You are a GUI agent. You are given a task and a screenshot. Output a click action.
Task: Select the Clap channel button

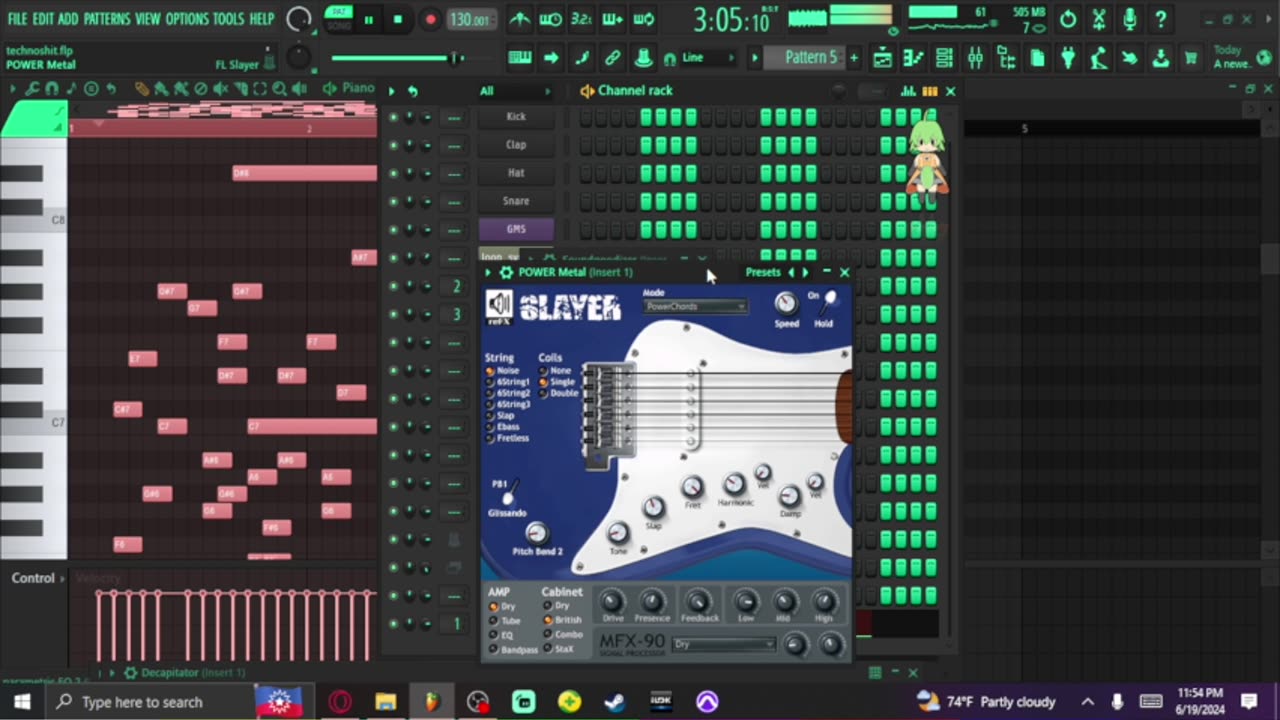pyautogui.click(x=516, y=144)
